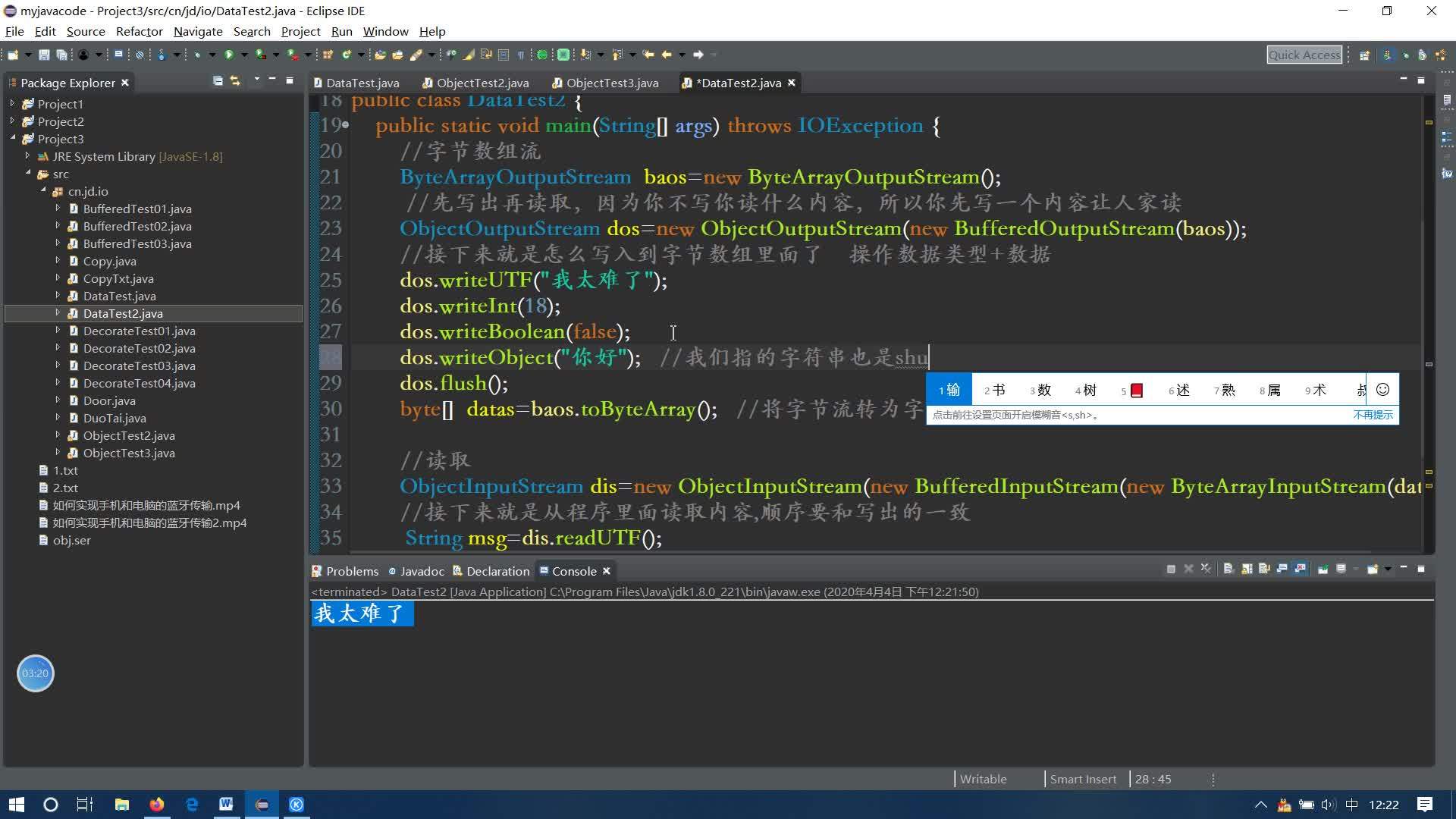Collapse the src folder node

click(27, 173)
